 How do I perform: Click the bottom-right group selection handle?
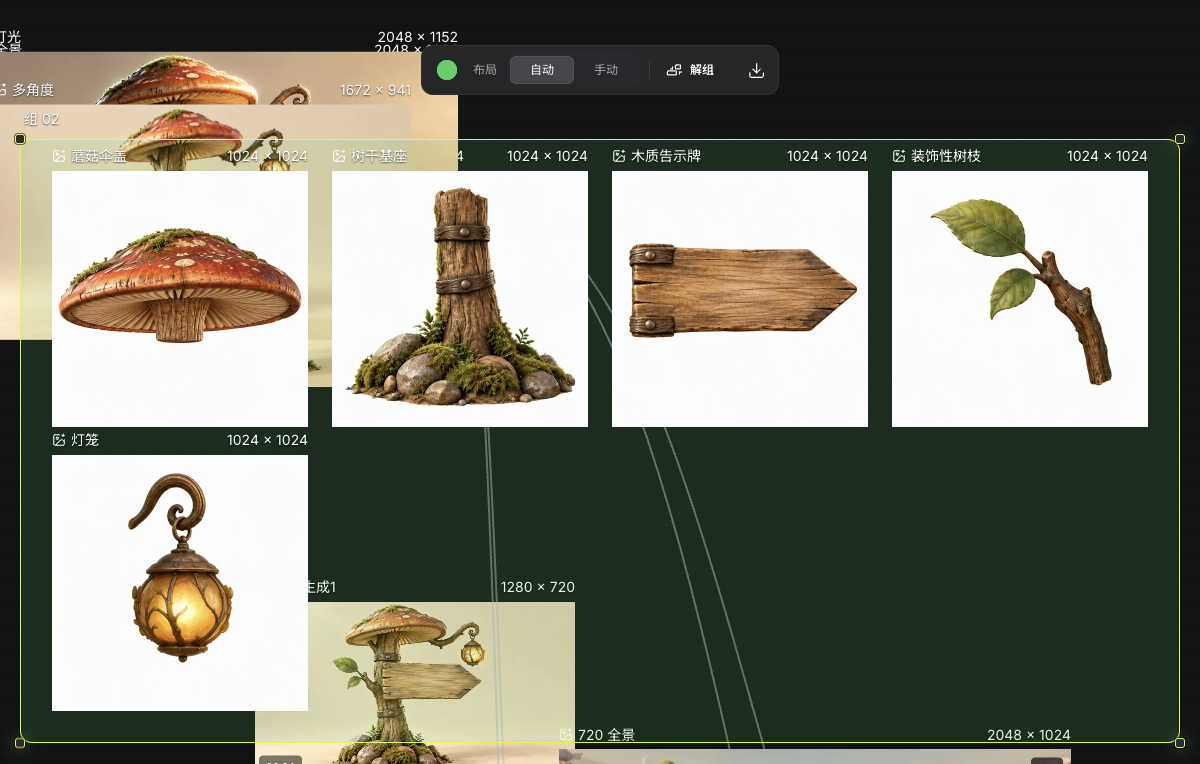coord(1180,742)
